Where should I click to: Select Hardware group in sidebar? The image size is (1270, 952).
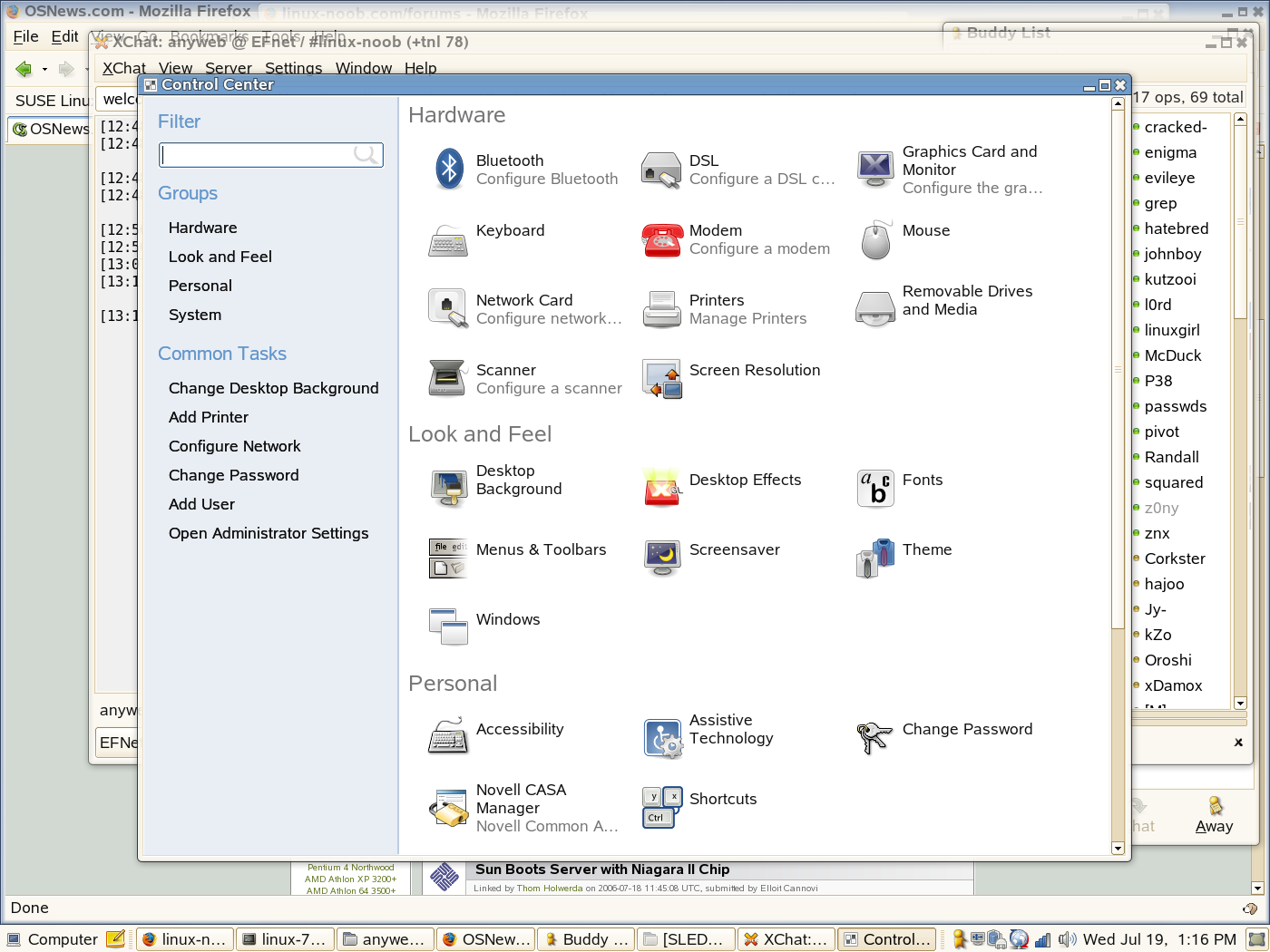(x=202, y=228)
